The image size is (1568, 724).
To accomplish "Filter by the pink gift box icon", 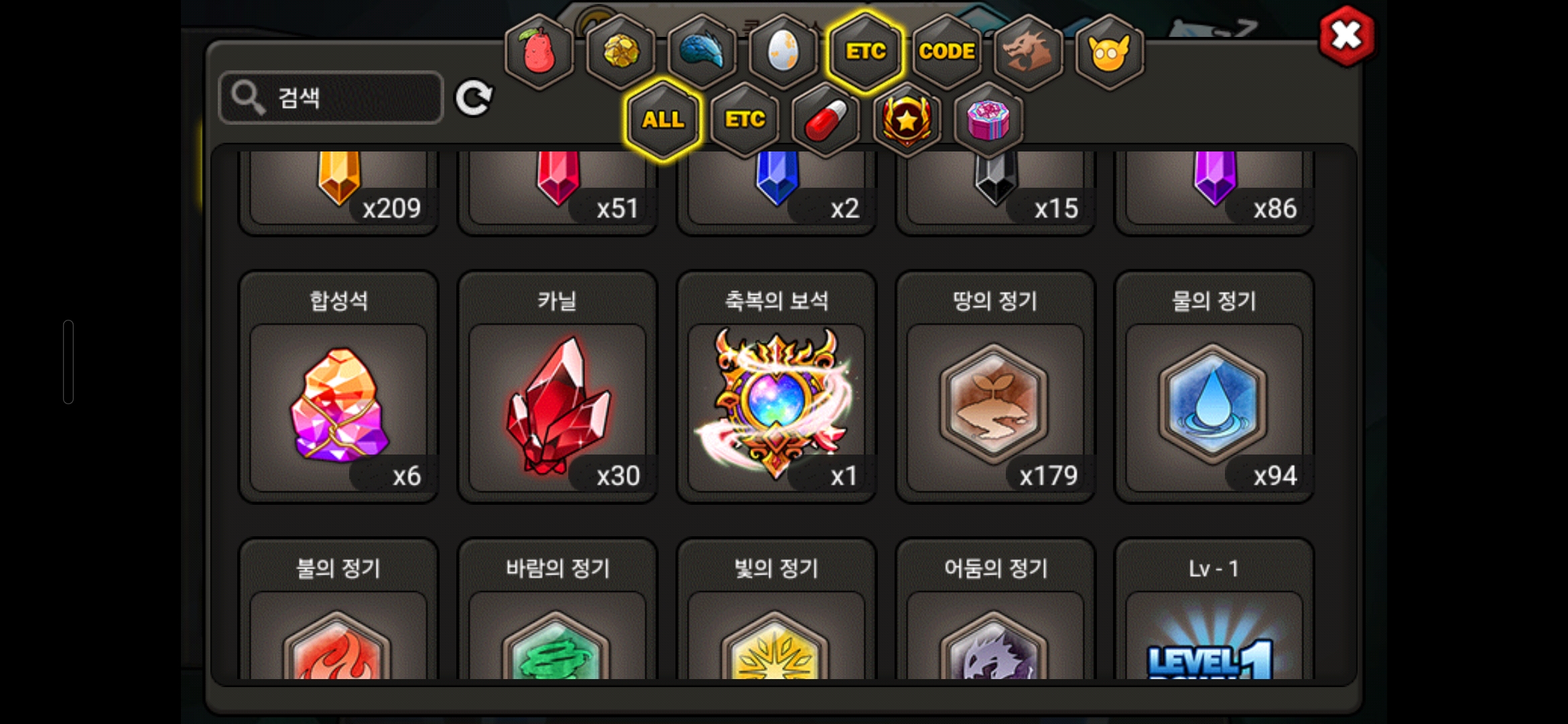I will tap(988, 120).
